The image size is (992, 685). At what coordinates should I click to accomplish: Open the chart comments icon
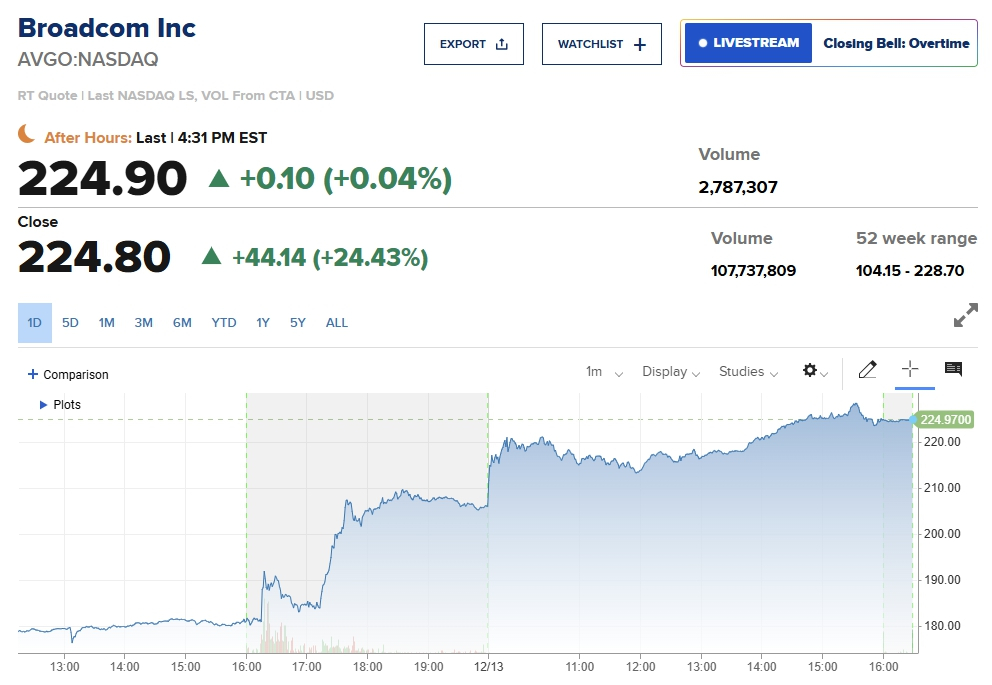click(953, 370)
